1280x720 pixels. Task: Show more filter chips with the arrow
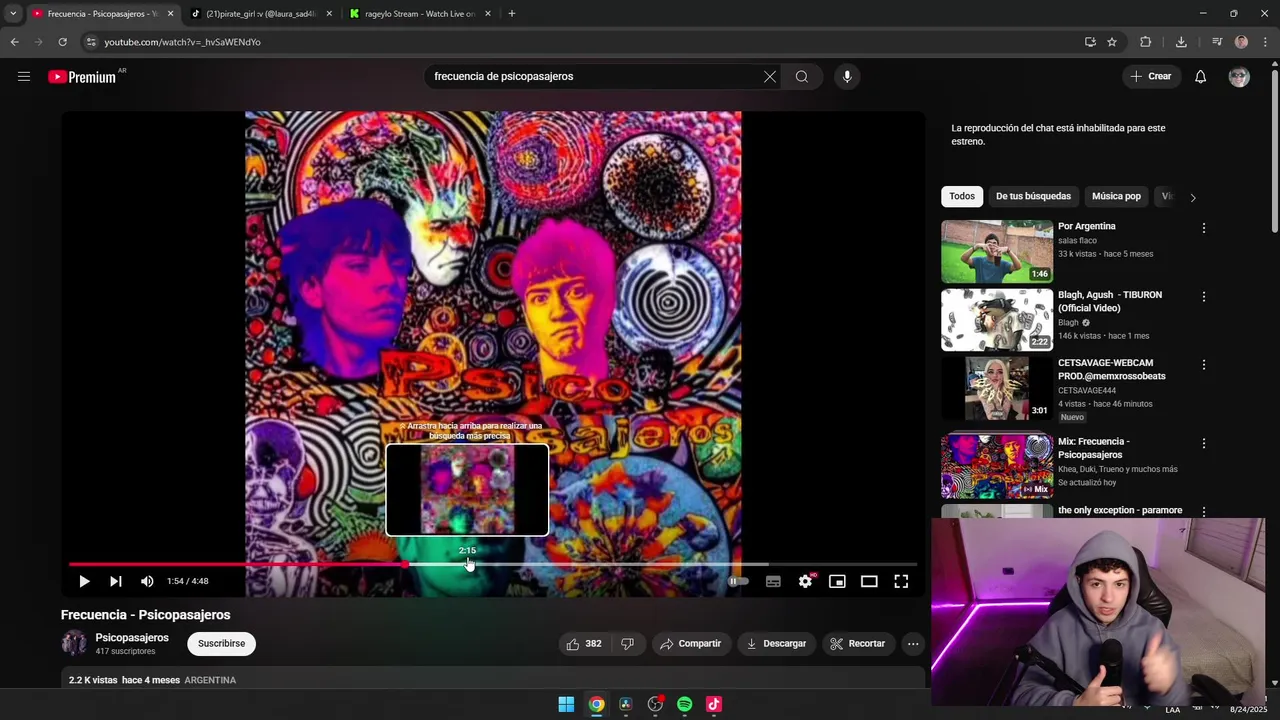click(1192, 197)
